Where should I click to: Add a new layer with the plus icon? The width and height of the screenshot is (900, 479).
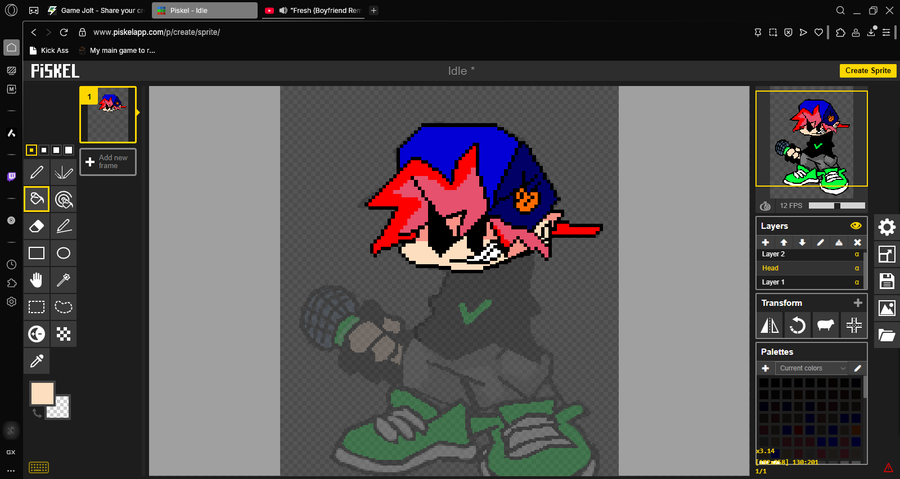pyautogui.click(x=765, y=243)
